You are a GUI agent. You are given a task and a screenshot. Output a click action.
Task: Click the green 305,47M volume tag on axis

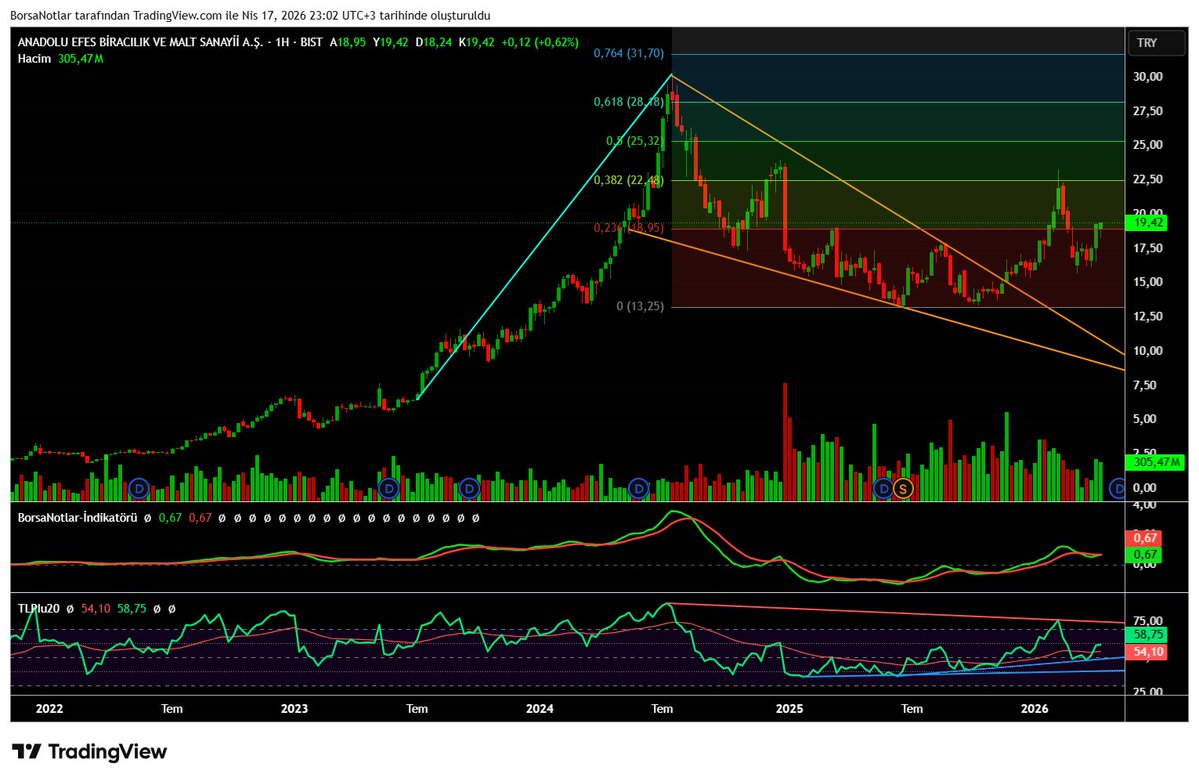pyautogui.click(x=1154, y=462)
